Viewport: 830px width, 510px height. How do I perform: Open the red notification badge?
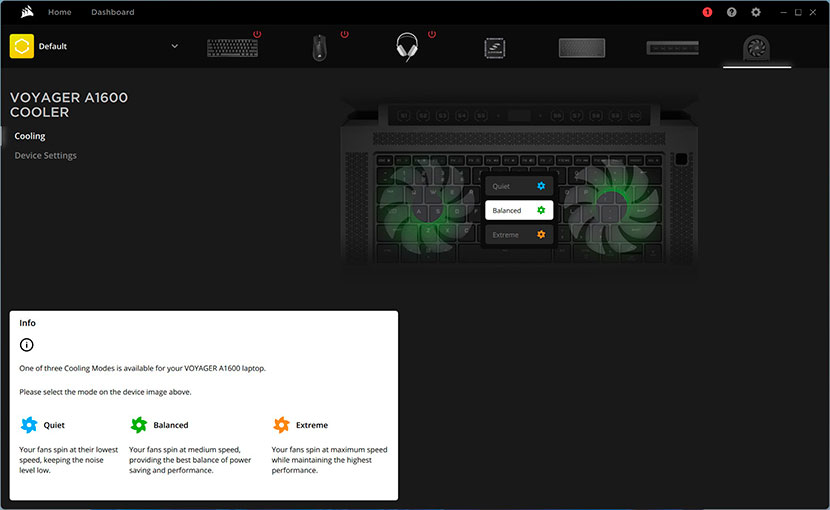(707, 12)
